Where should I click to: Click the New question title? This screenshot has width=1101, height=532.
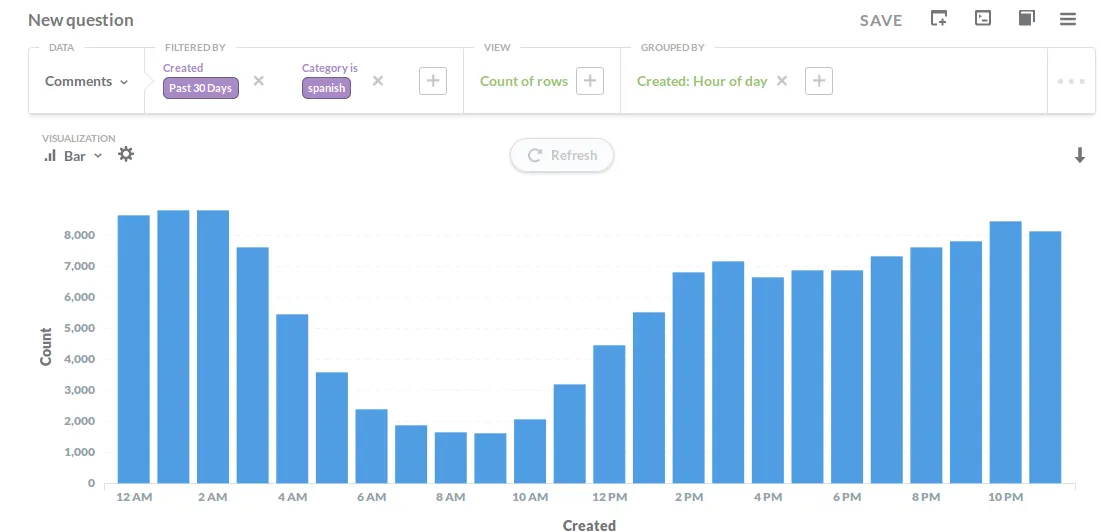81,20
